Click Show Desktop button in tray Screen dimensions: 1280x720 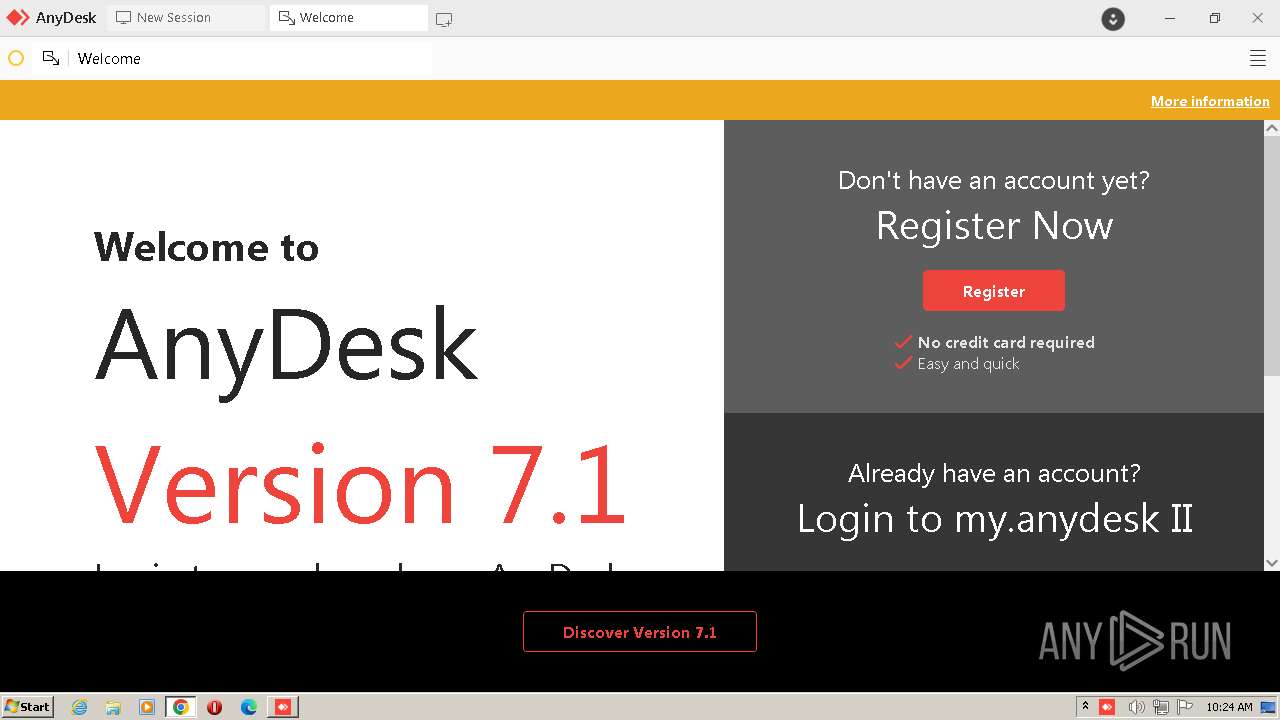point(1268,707)
